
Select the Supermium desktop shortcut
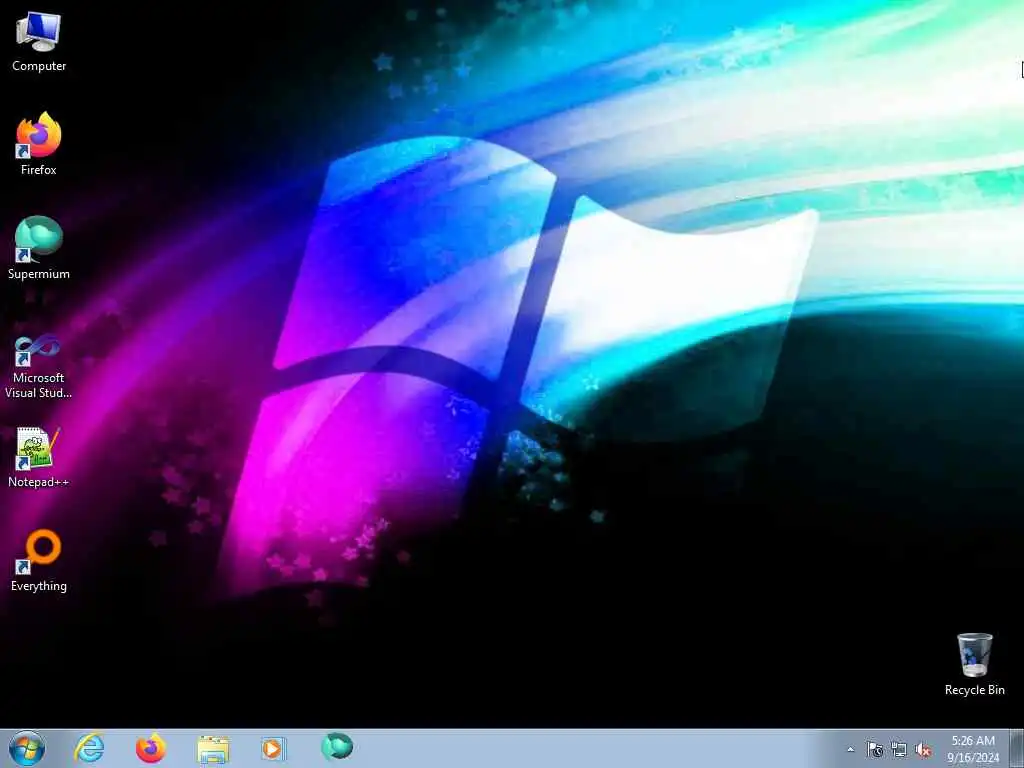pos(39,248)
